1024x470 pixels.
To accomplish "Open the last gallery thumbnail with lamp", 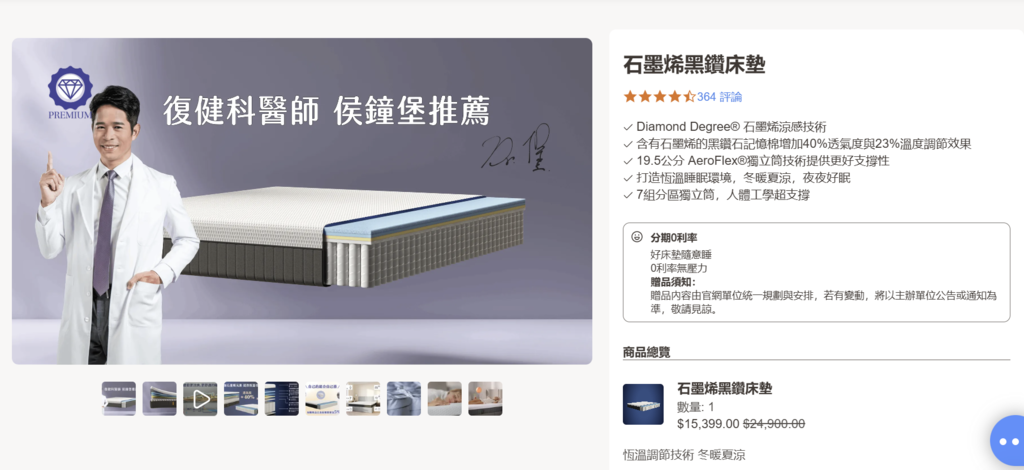I will point(485,399).
